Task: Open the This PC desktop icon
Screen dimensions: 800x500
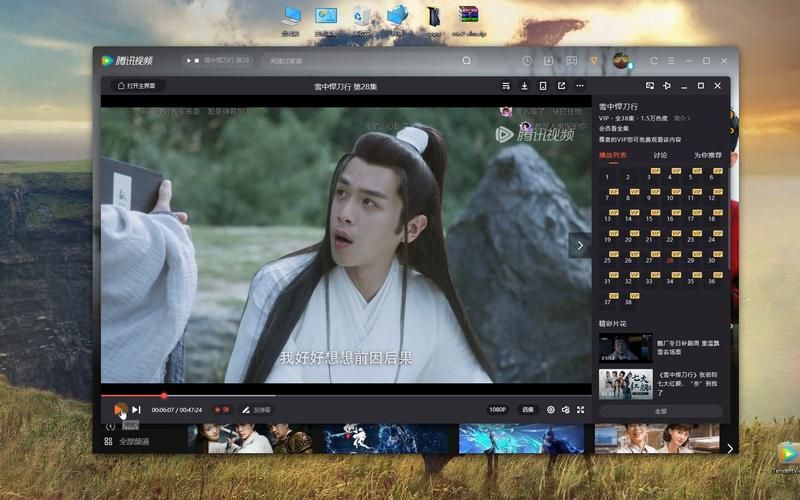Action: click(290, 21)
